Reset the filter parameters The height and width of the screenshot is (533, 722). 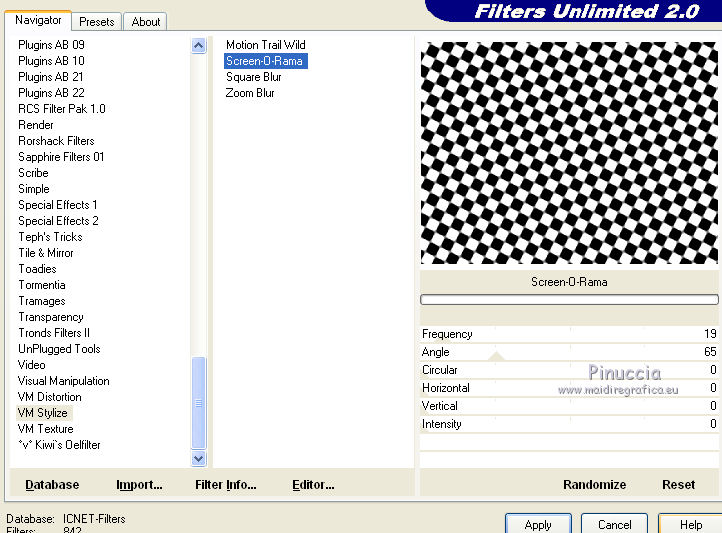point(678,485)
